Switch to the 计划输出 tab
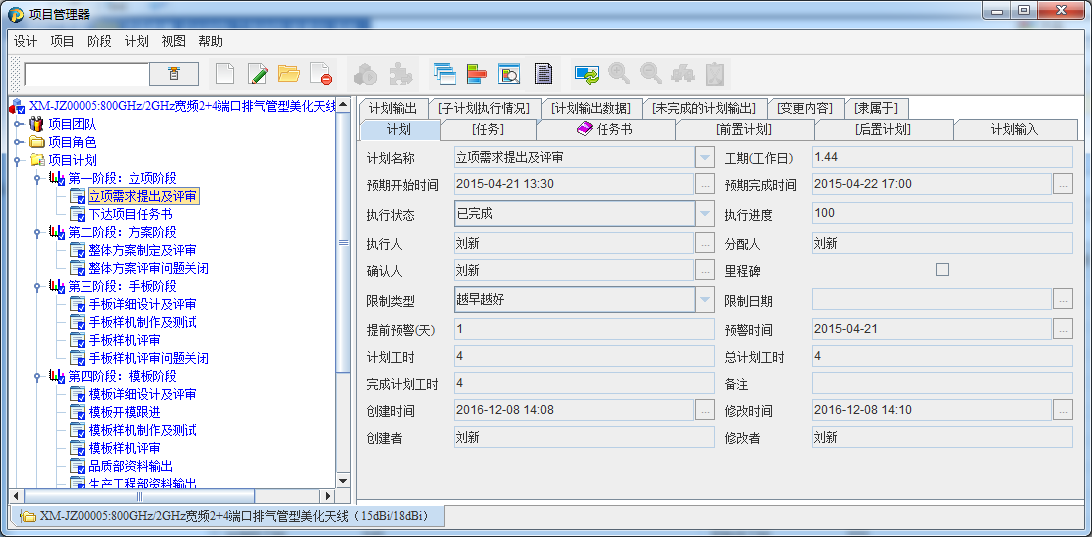This screenshot has height=537, width=1092. [x=393, y=108]
